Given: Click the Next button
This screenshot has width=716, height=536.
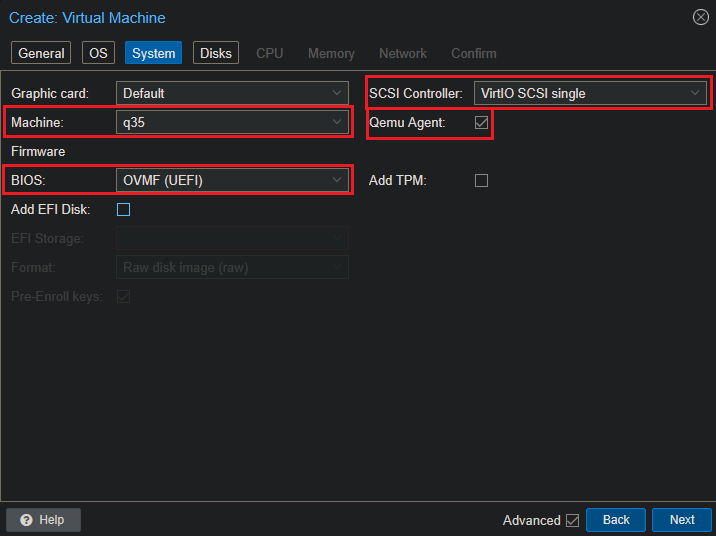Looking at the screenshot, I should (681, 520).
